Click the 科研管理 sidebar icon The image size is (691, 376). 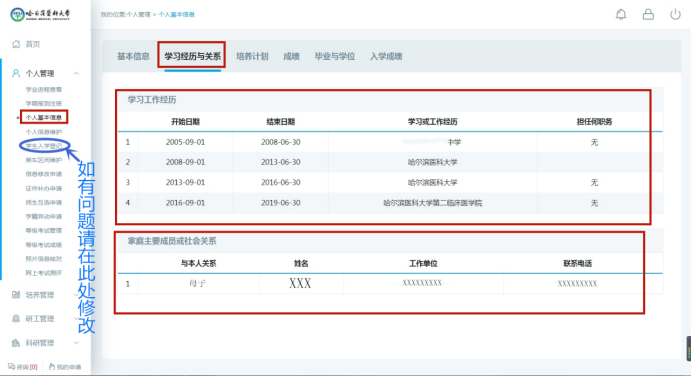pyautogui.click(x=16, y=342)
